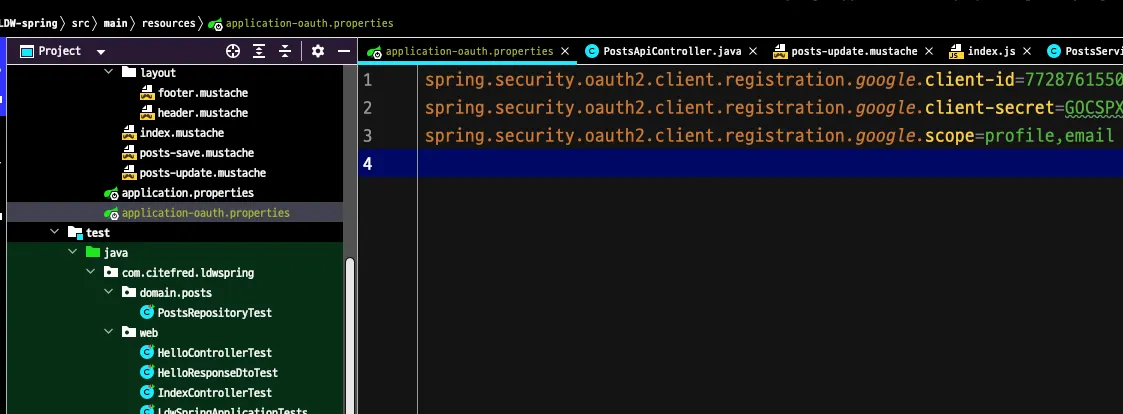Open posts-update.mustache in project tree

pyautogui.click(x=203, y=173)
